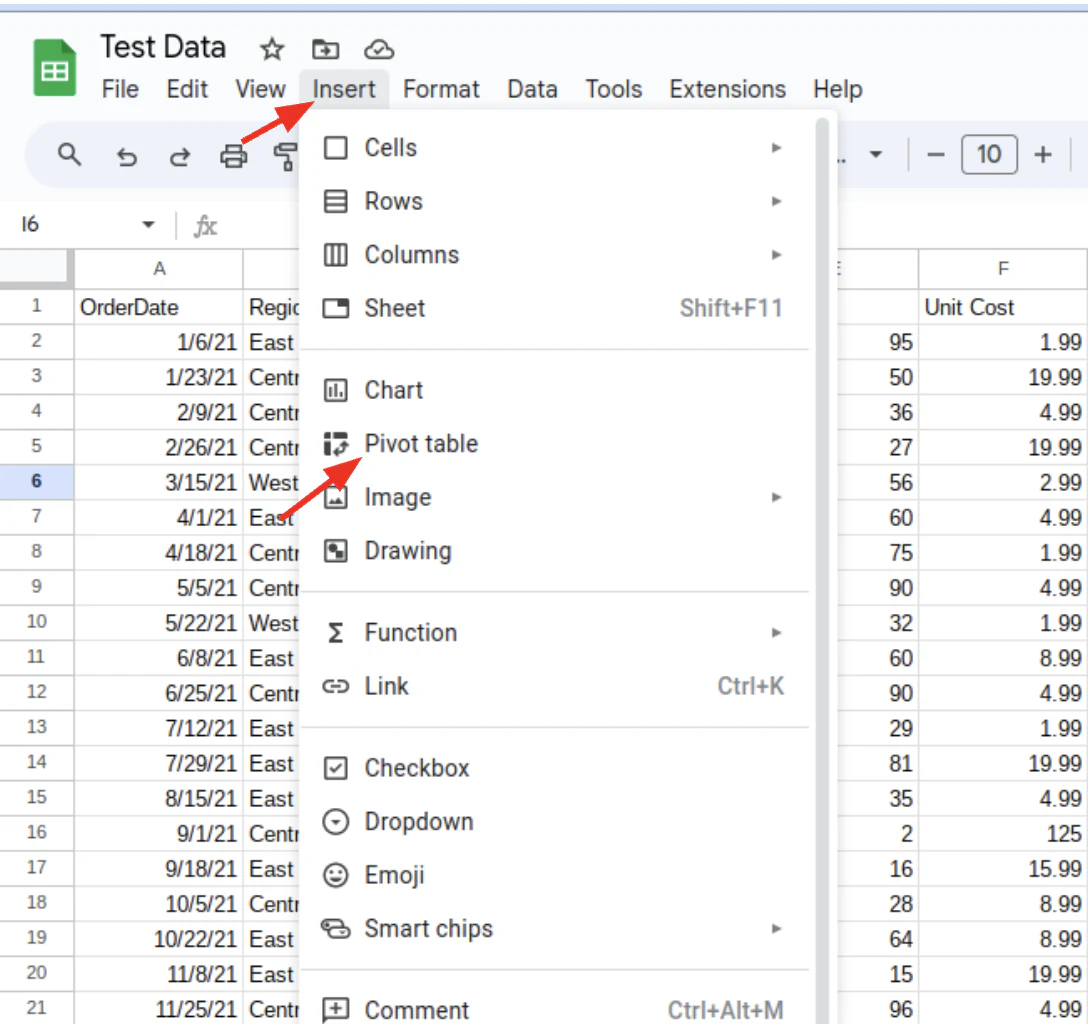Star the Test Data document
The height and width of the screenshot is (1034, 1088).
(x=272, y=49)
